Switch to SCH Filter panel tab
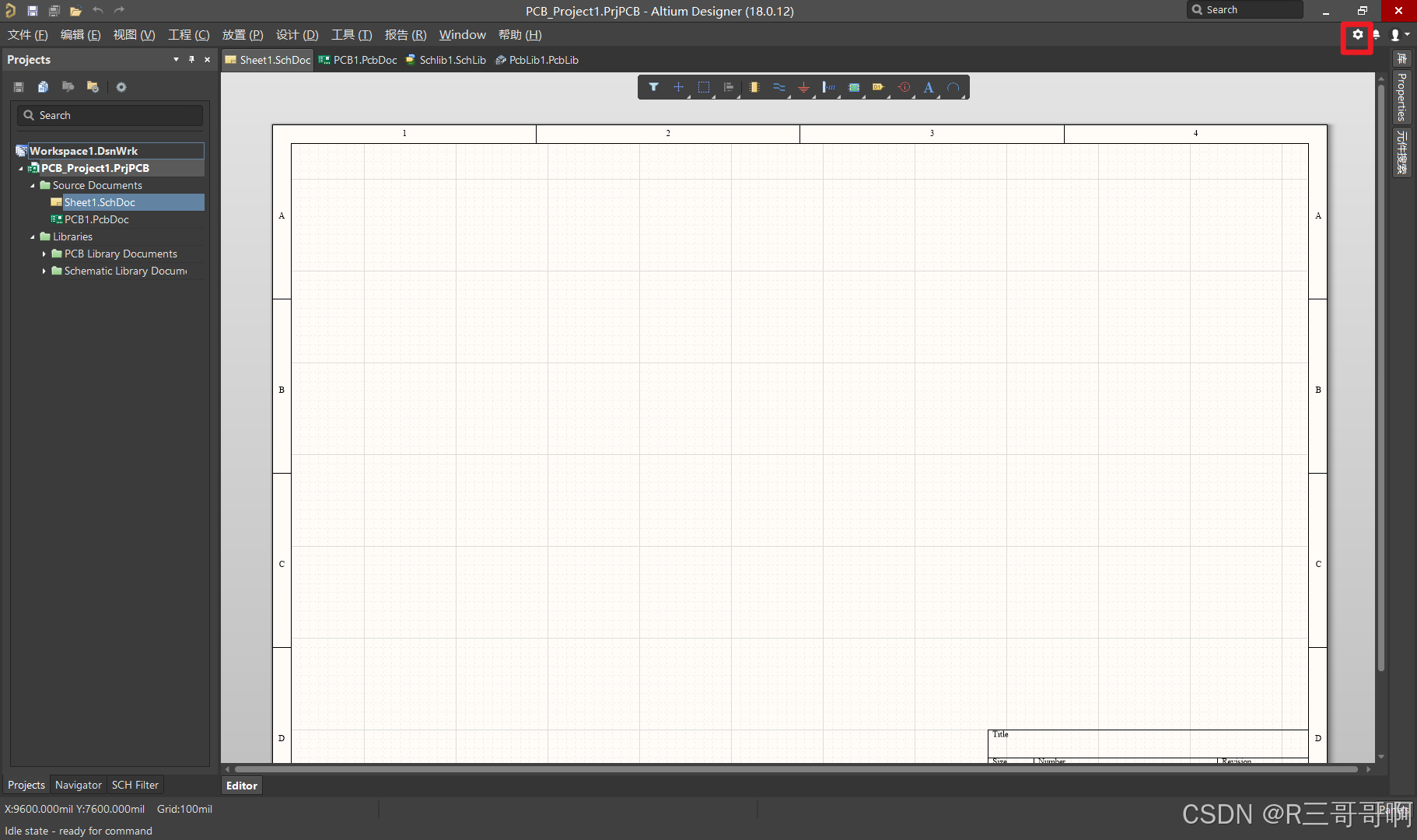This screenshot has width=1417, height=840. 135,785
